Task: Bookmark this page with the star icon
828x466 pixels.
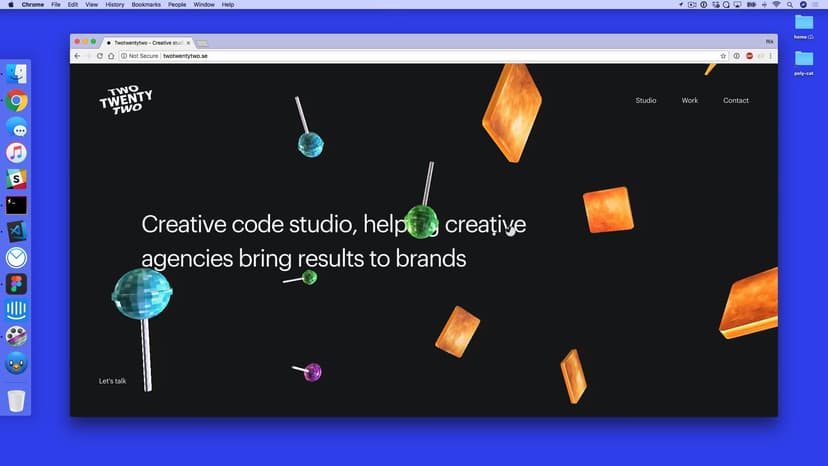Action: 723,56
